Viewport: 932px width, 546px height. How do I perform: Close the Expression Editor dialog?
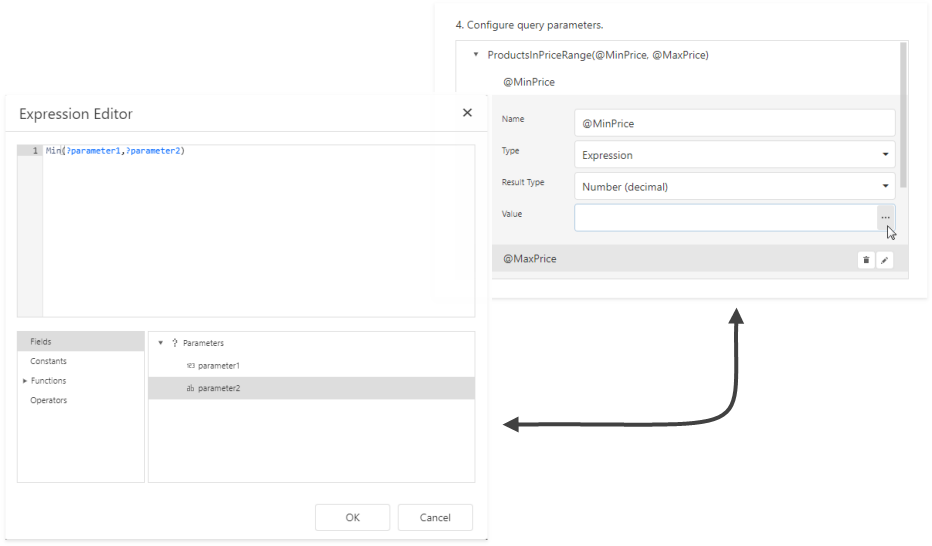[x=467, y=113]
